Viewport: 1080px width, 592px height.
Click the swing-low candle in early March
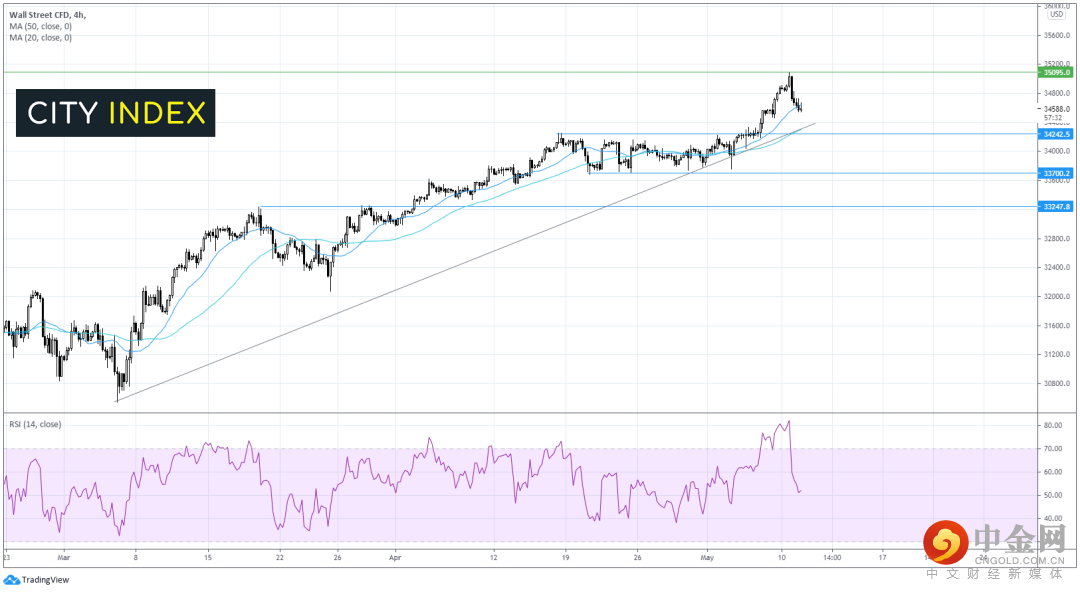117,386
